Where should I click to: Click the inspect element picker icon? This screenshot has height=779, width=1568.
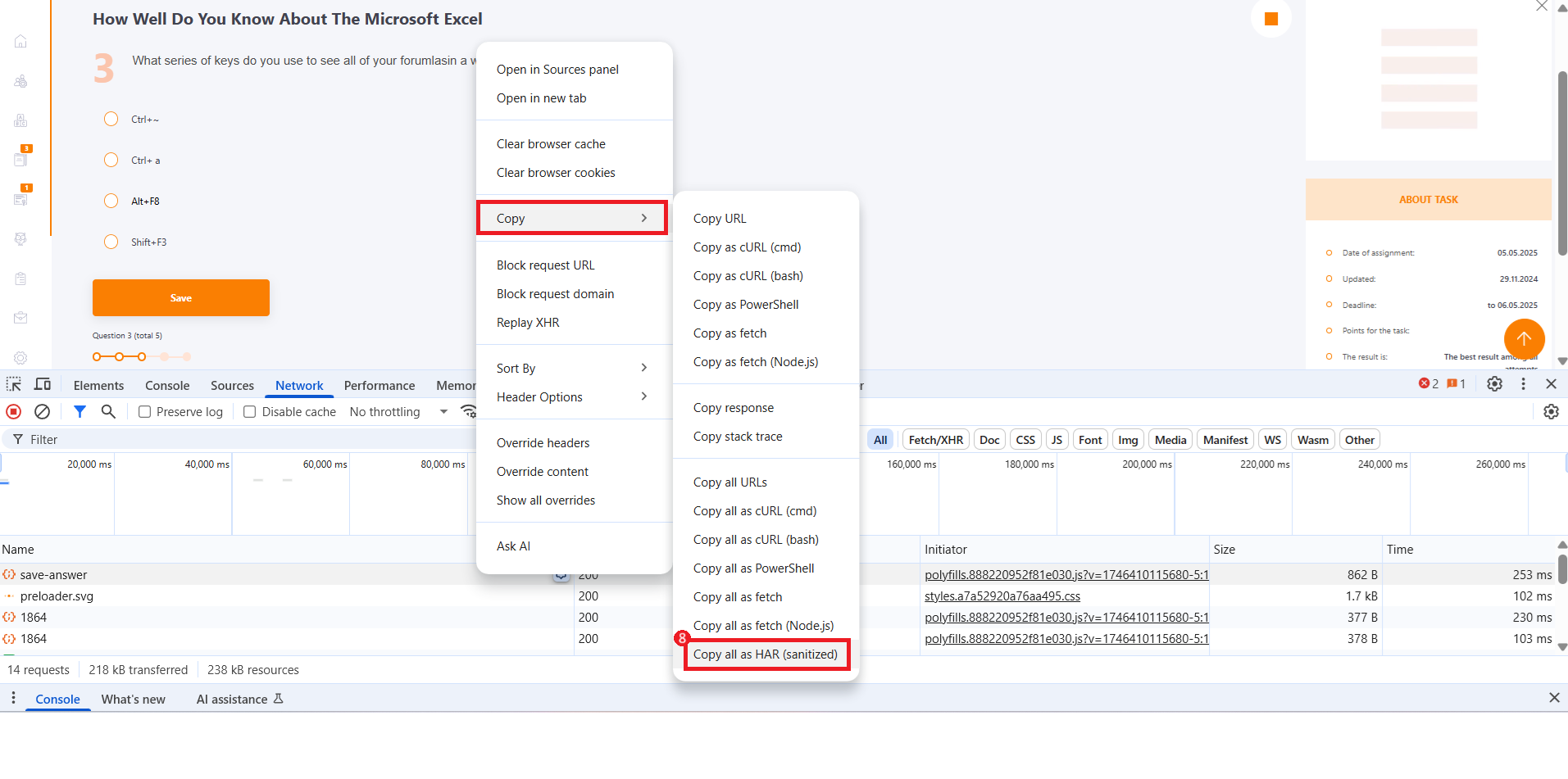(x=14, y=384)
